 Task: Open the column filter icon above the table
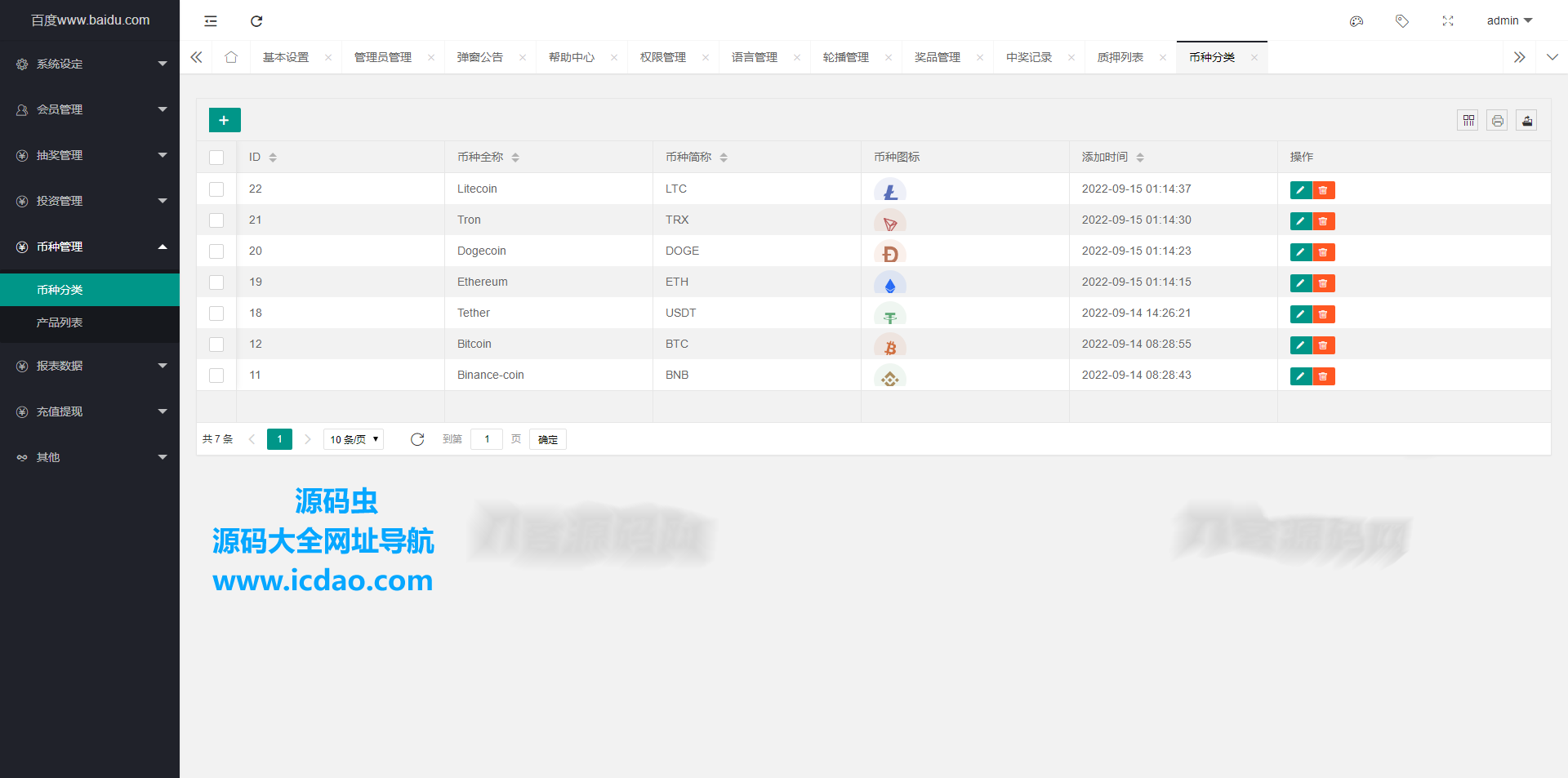(1468, 120)
